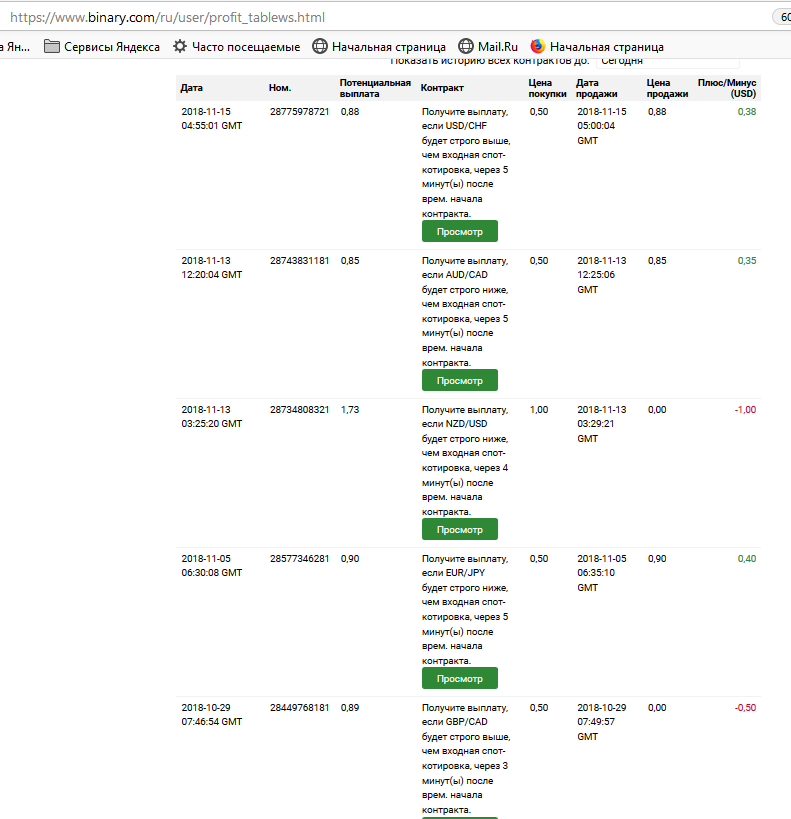Click the Сегодня date field

tap(622, 61)
